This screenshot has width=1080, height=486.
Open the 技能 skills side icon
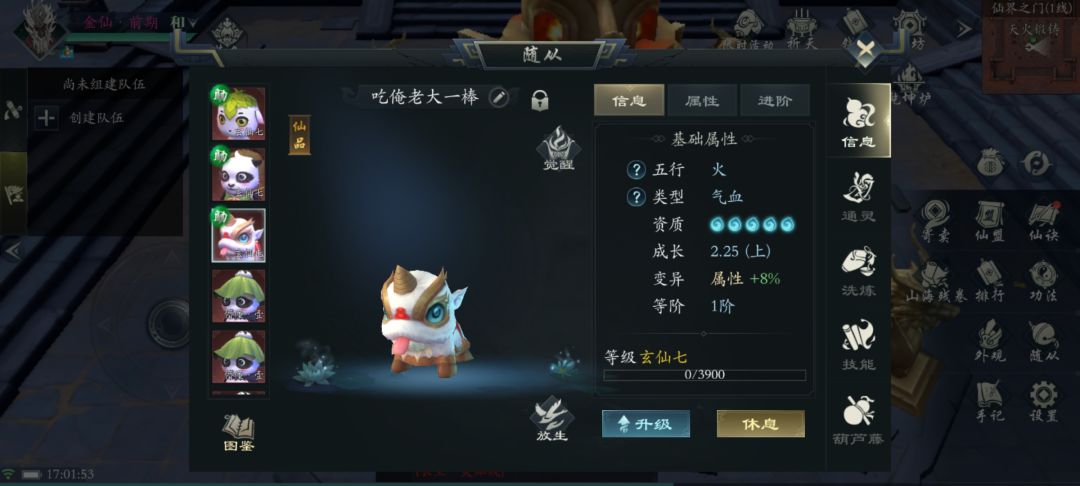click(x=858, y=346)
